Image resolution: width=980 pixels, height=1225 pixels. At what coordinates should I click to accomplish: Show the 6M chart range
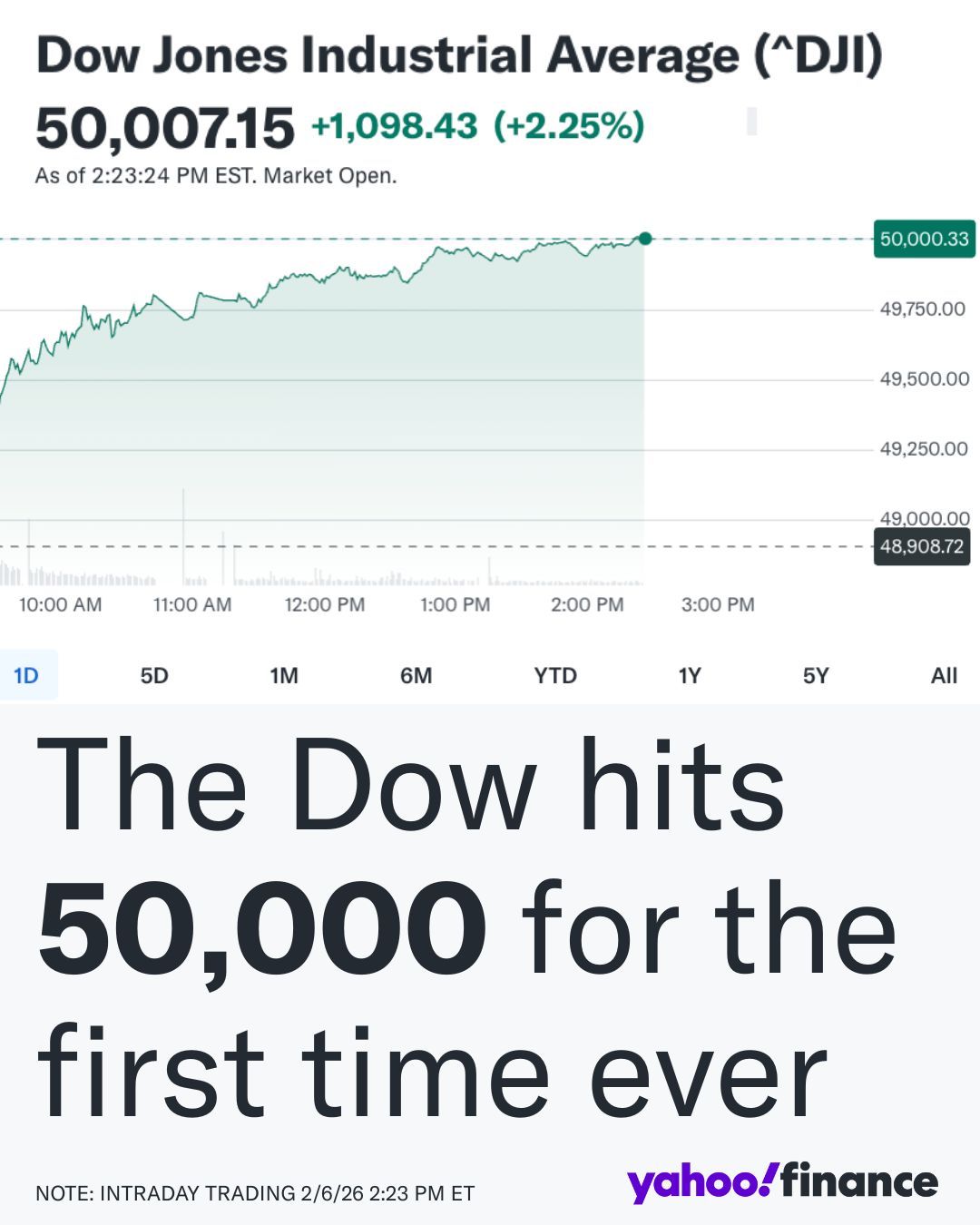[416, 675]
